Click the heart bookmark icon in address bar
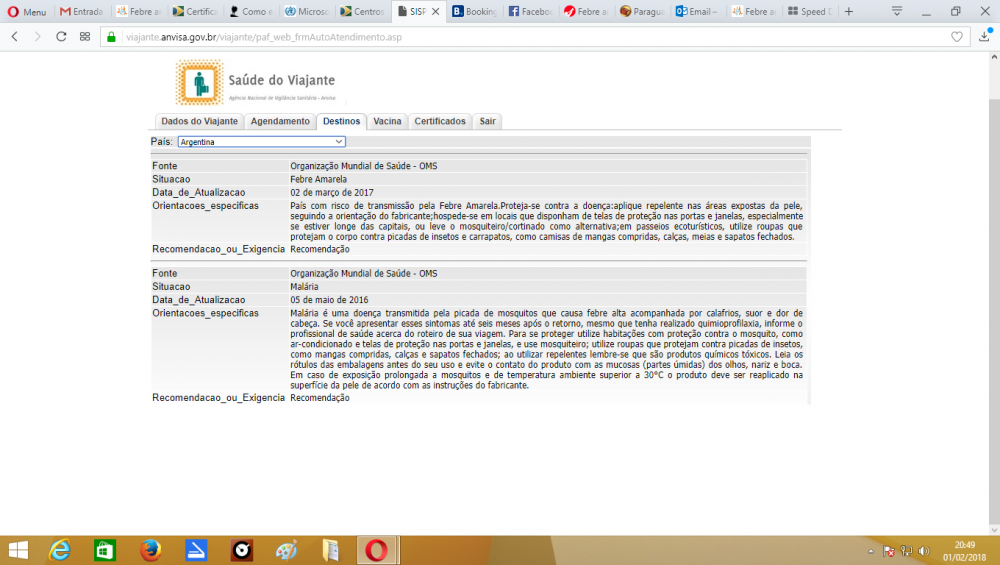The image size is (1000, 565). 957,36
